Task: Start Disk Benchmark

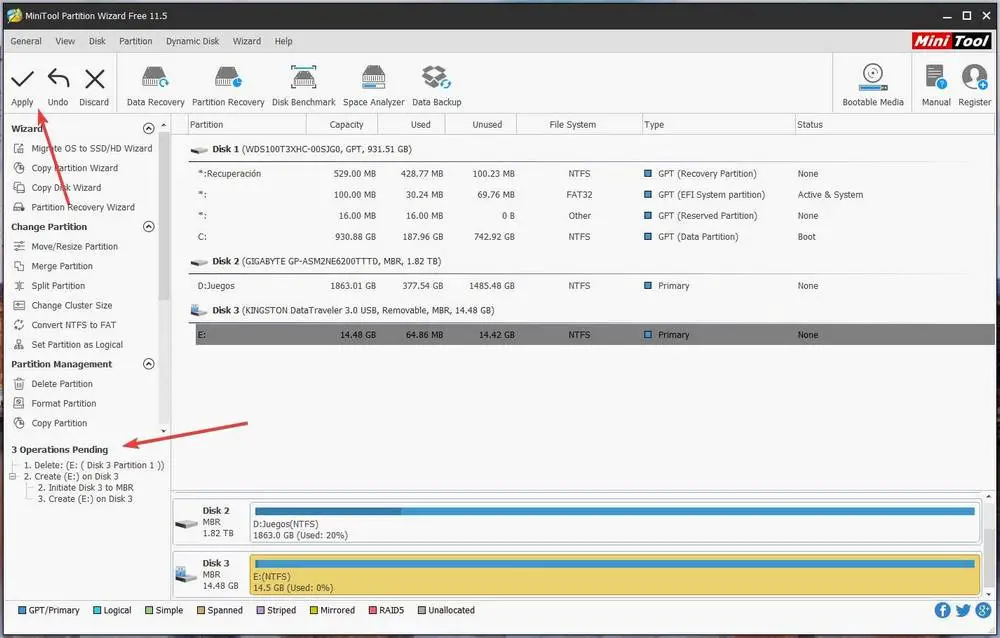Action: 304,86
